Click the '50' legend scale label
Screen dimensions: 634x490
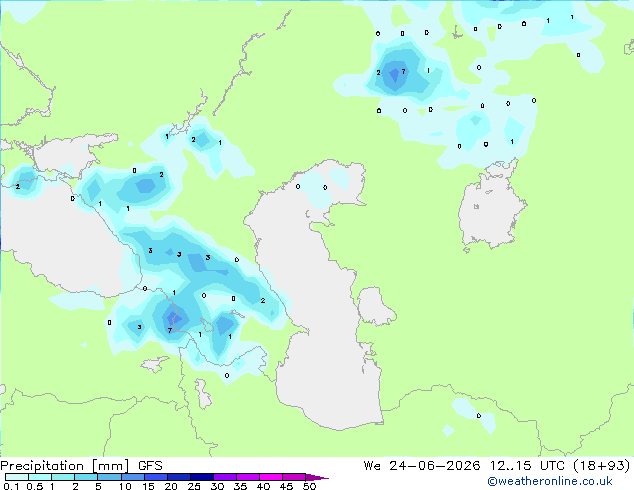pyautogui.click(x=309, y=486)
